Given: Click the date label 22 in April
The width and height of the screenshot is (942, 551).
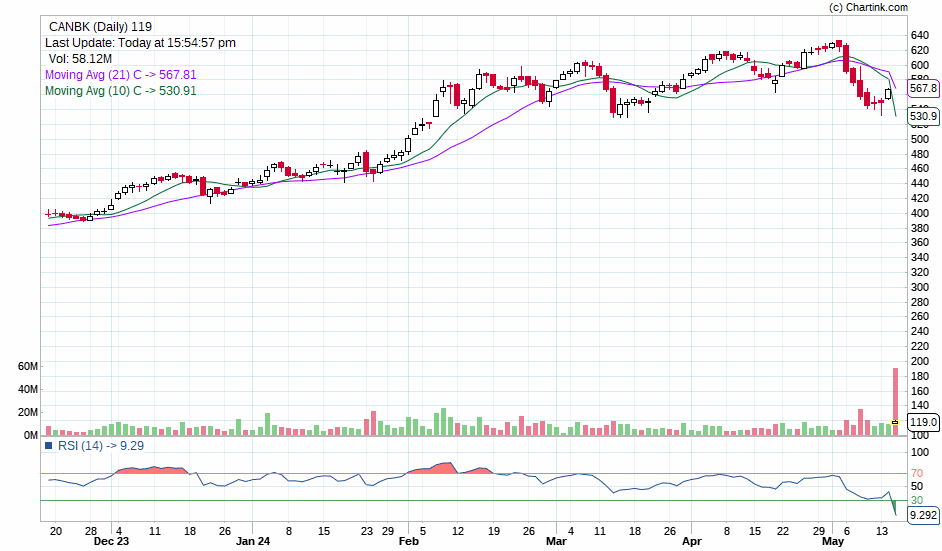Looking at the screenshot, I should point(782,531).
